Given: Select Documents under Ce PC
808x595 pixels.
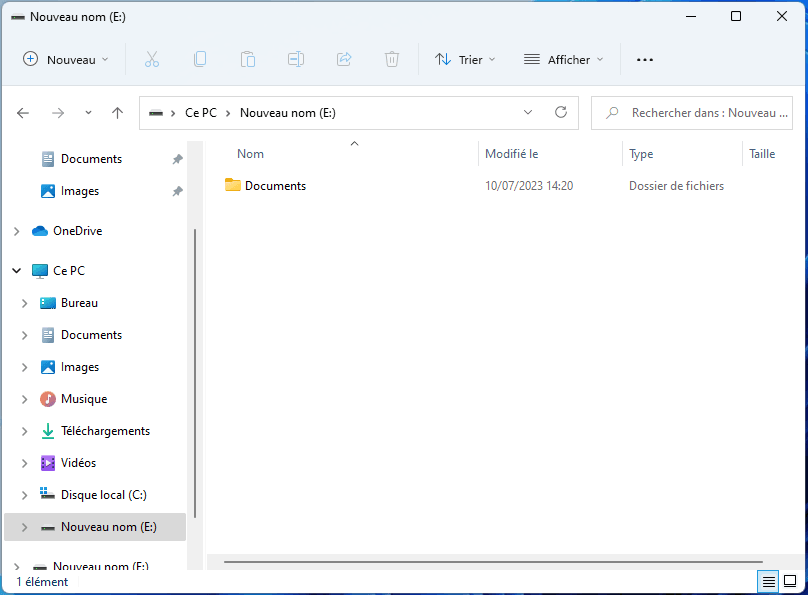Looking at the screenshot, I should pos(91,335).
